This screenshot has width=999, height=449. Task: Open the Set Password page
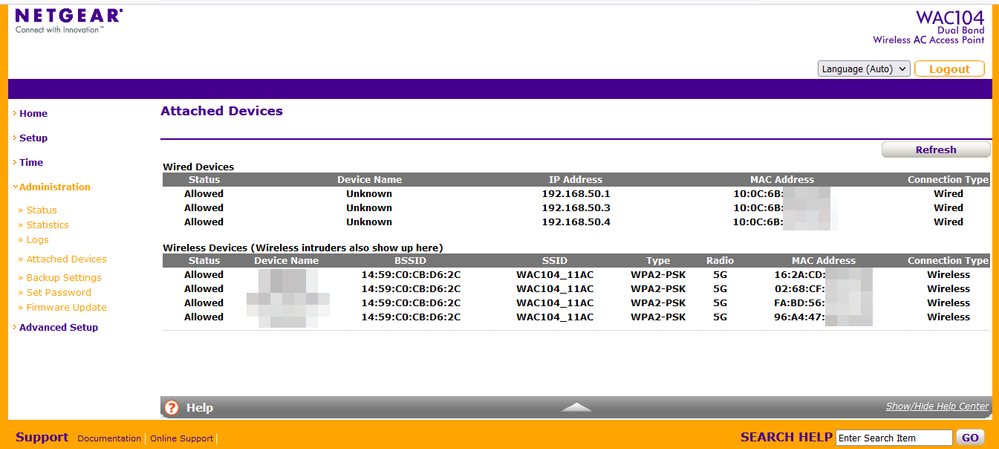pos(59,292)
